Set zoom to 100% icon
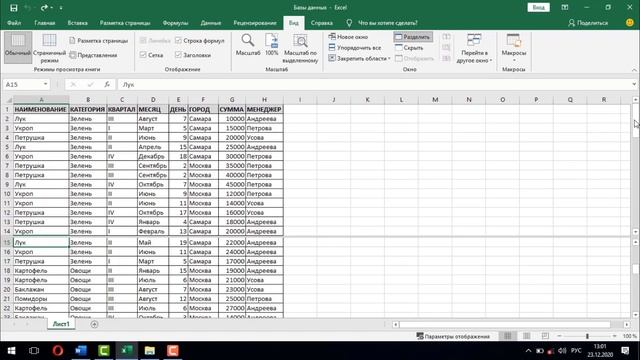 271,45
